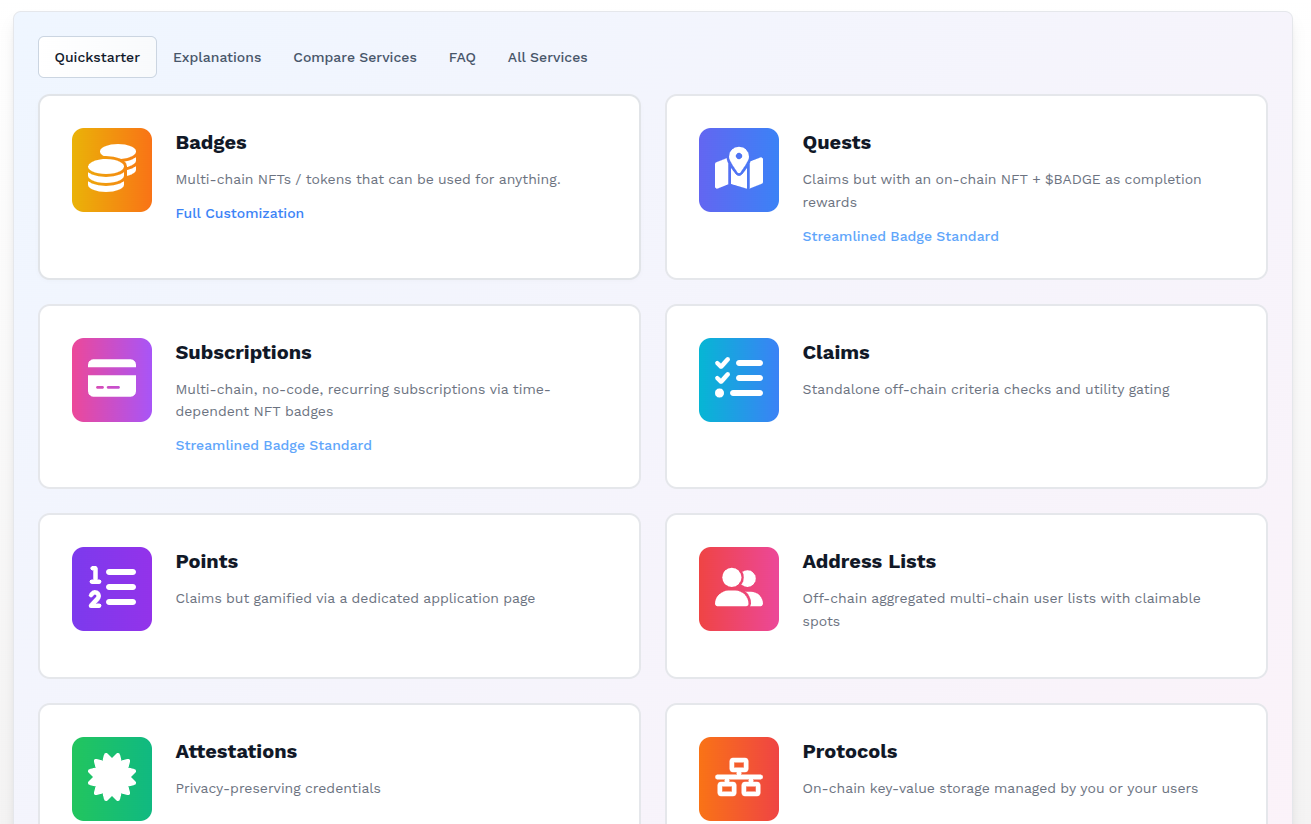
Task: Select the Address Lists card title
Action: [x=869, y=562]
